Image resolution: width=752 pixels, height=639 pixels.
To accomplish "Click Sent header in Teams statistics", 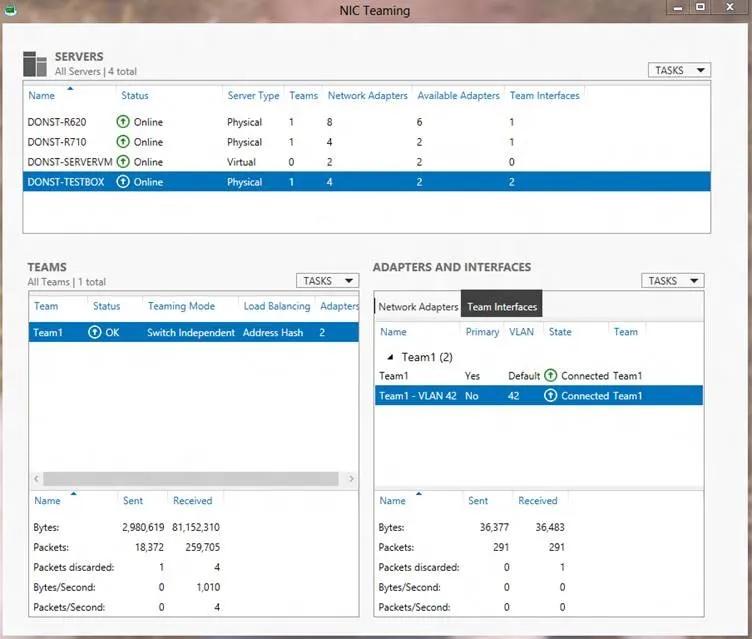I will pos(133,501).
